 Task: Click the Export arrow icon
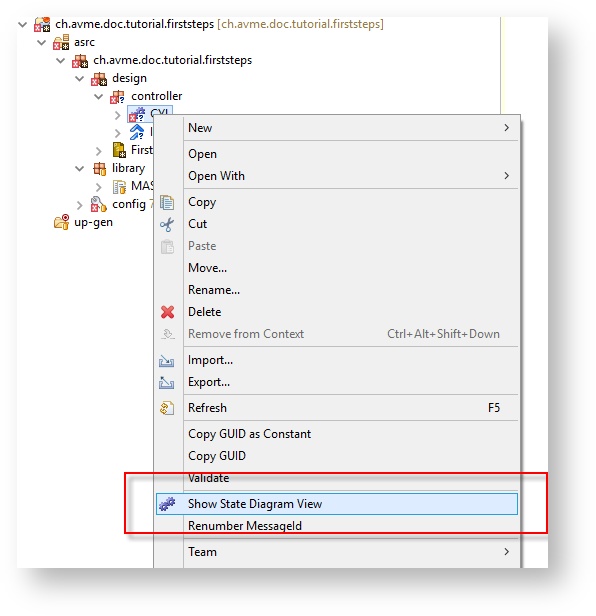point(167,382)
